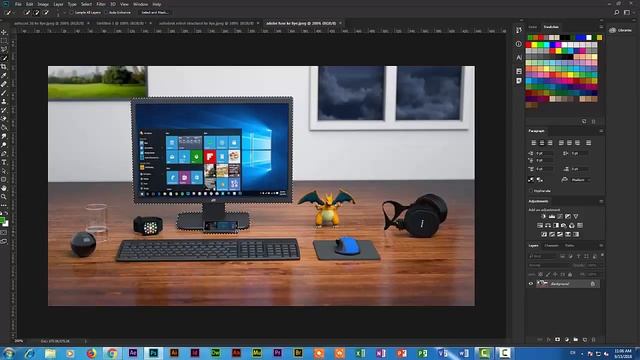This screenshot has height=360, width=640.
Task: Click the Levels adjustment icon
Action: coord(552,216)
